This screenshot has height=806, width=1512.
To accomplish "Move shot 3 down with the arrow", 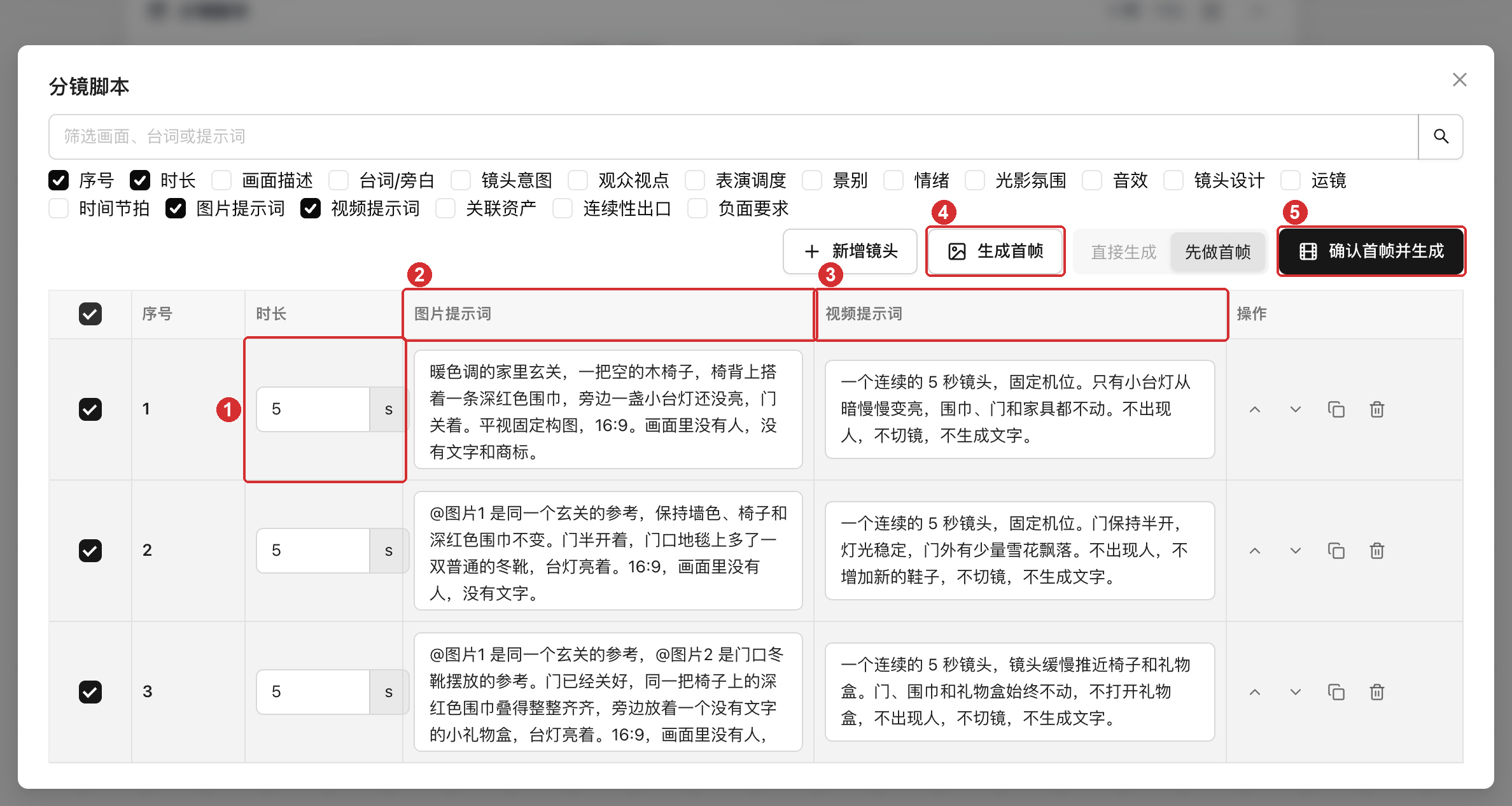I will pos(1296,692).
